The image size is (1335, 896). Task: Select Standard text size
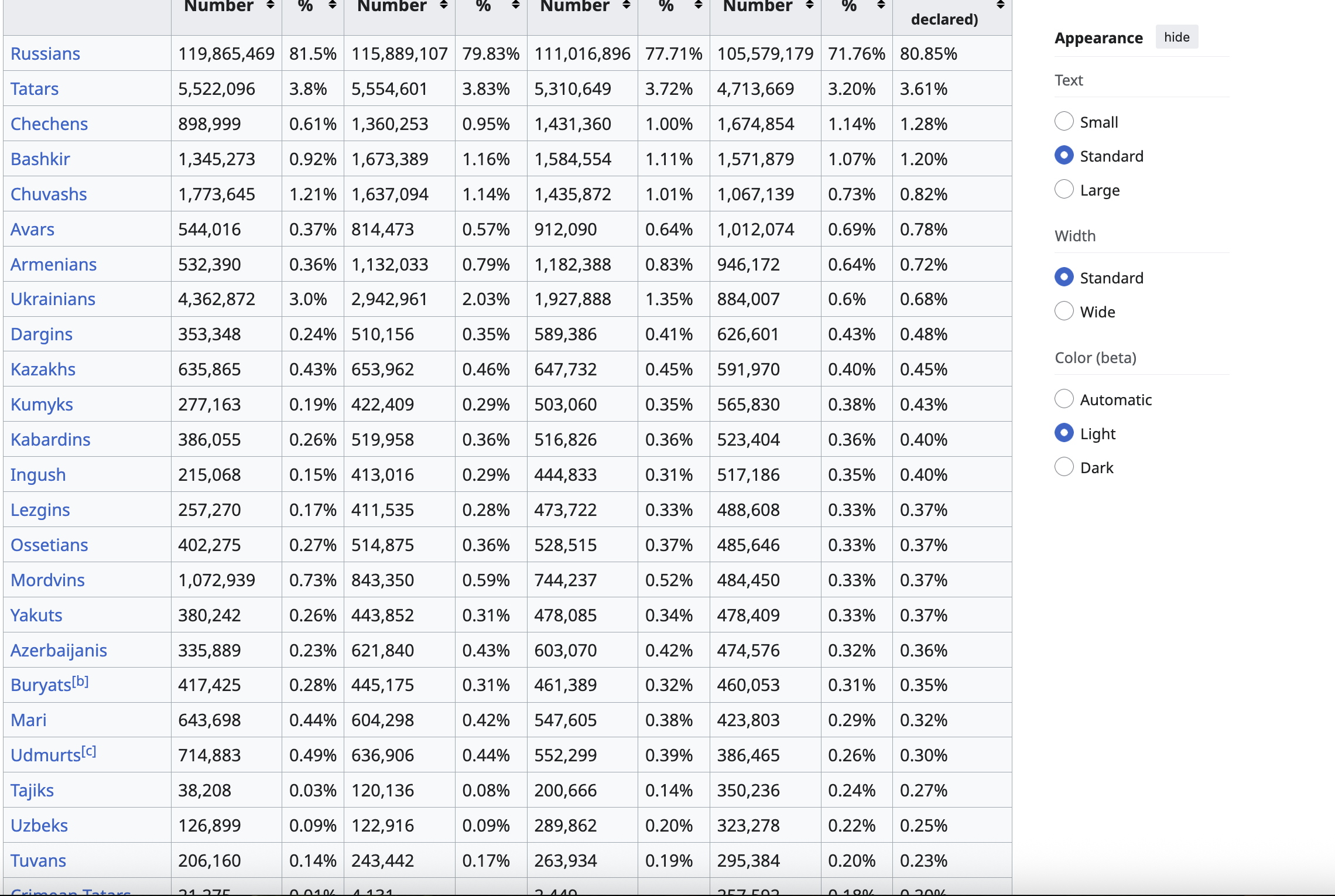click(x=1064, y=155)
